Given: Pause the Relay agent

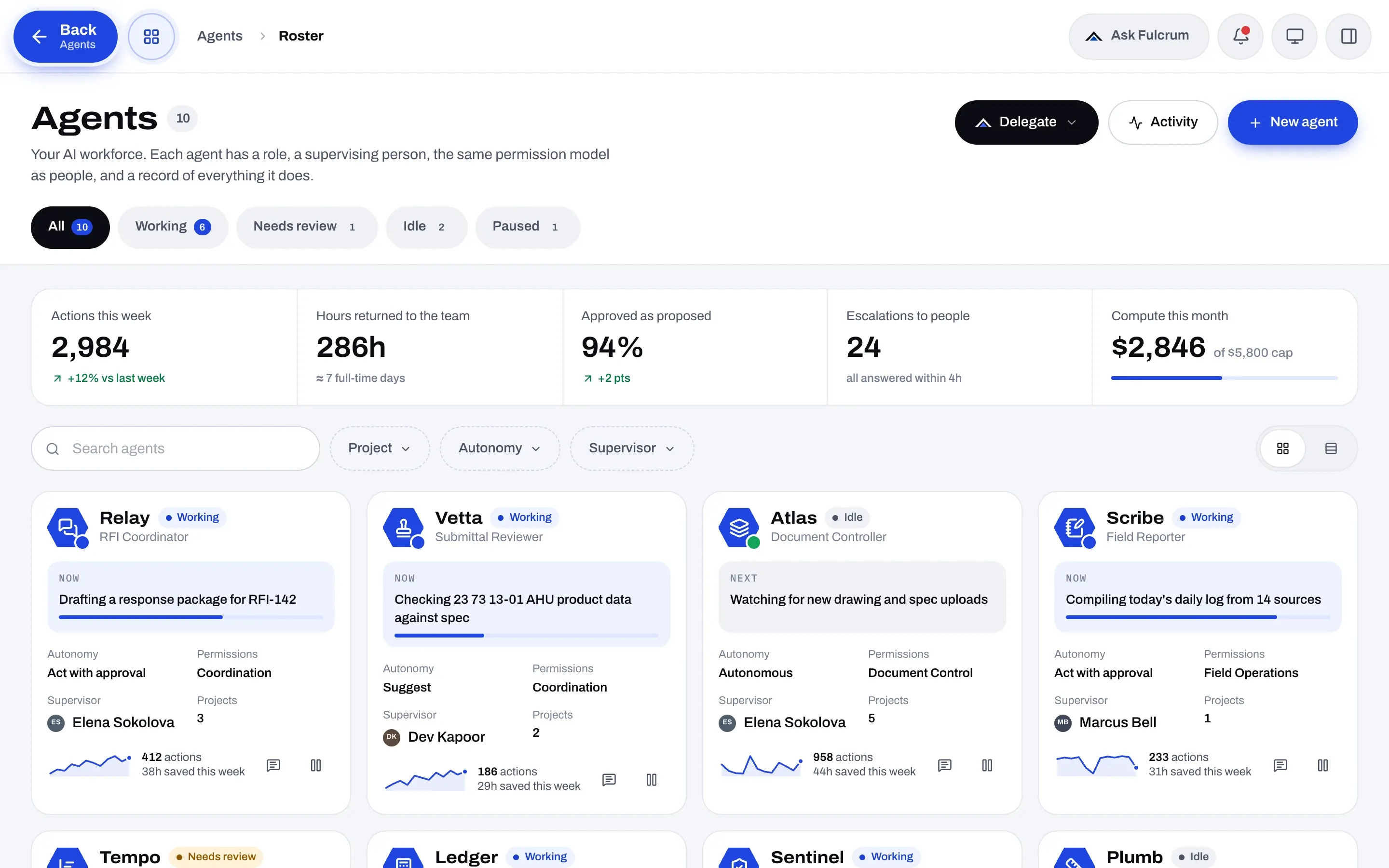Looking at the screenshot, I should (316, 765).
